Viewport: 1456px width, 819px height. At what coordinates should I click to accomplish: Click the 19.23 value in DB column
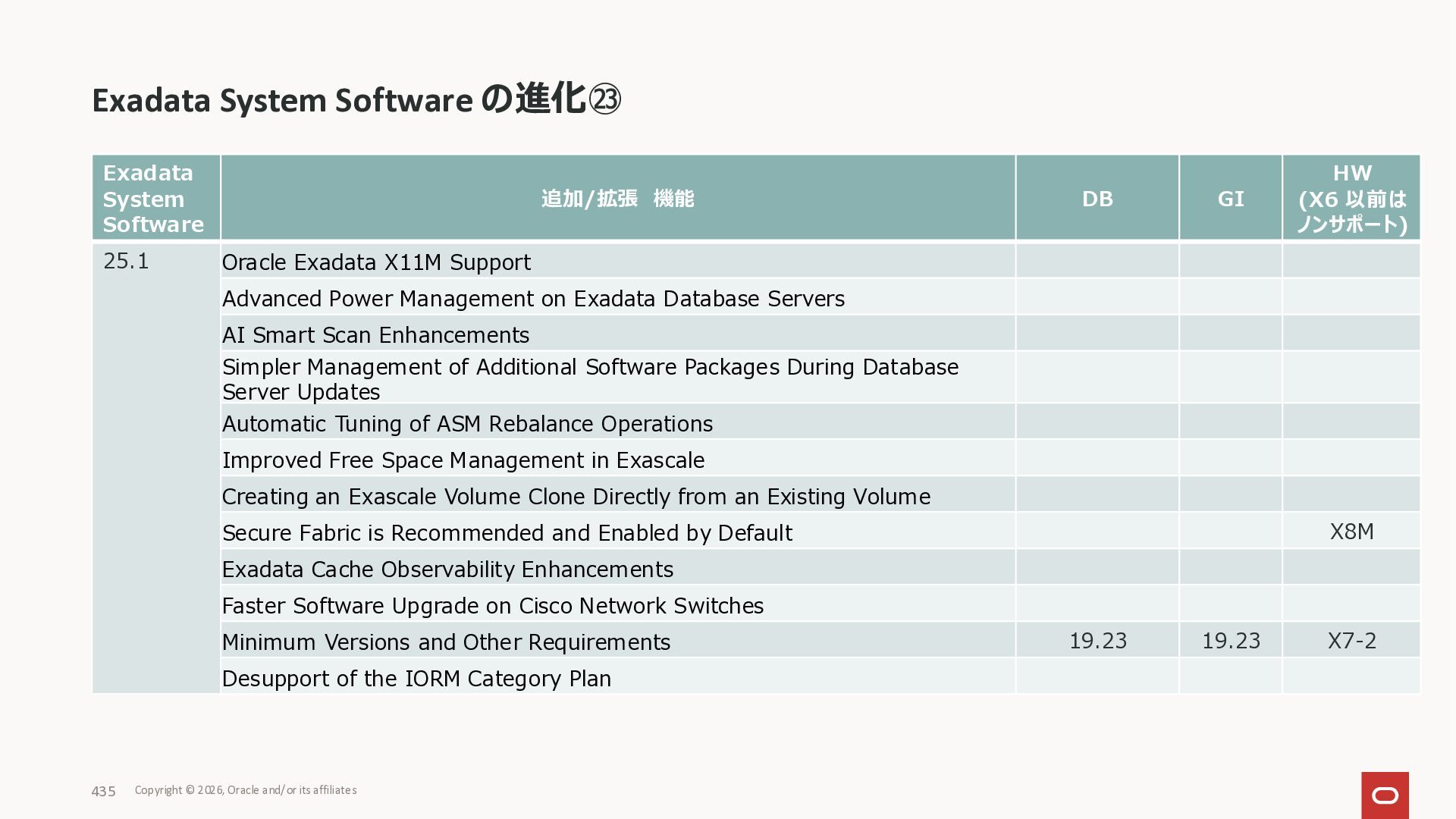(x=1097, y=641)
